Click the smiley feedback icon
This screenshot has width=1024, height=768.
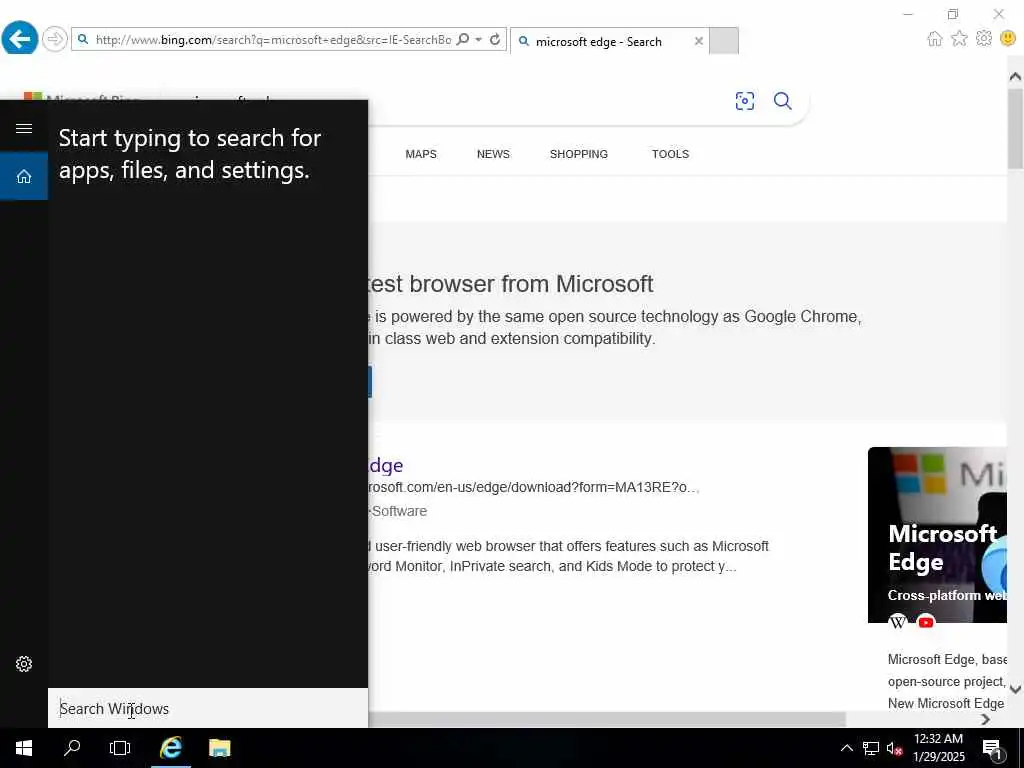tap(1008, 39)
